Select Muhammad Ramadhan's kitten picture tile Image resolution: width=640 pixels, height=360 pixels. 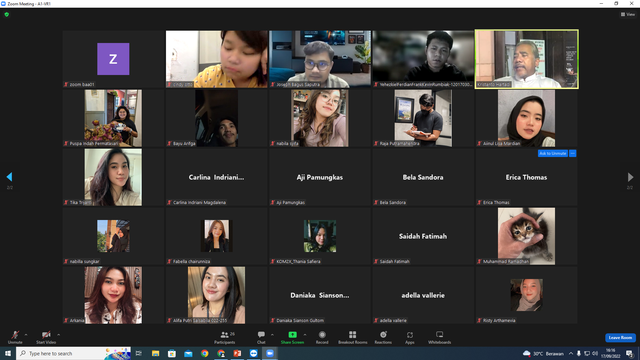pyautogui.click(x=527, y=236)
